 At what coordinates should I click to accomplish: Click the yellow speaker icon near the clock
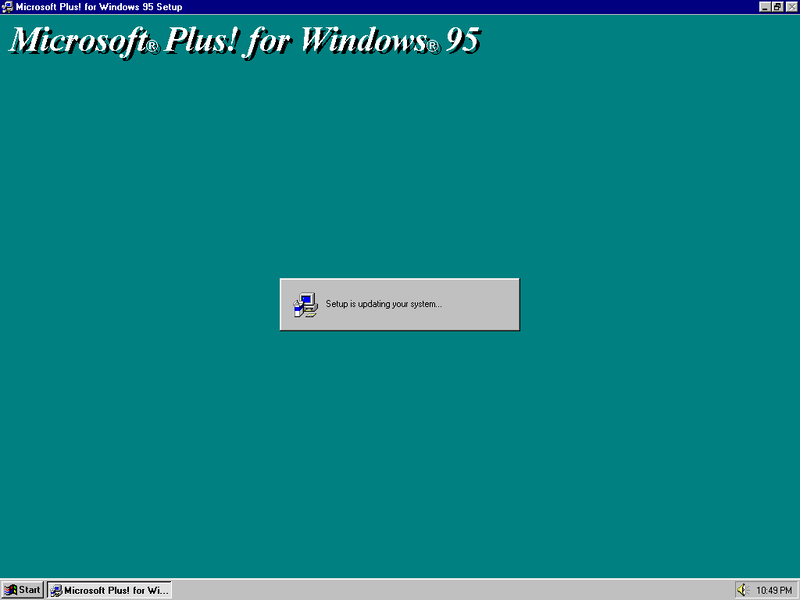(x=746, y=589)
